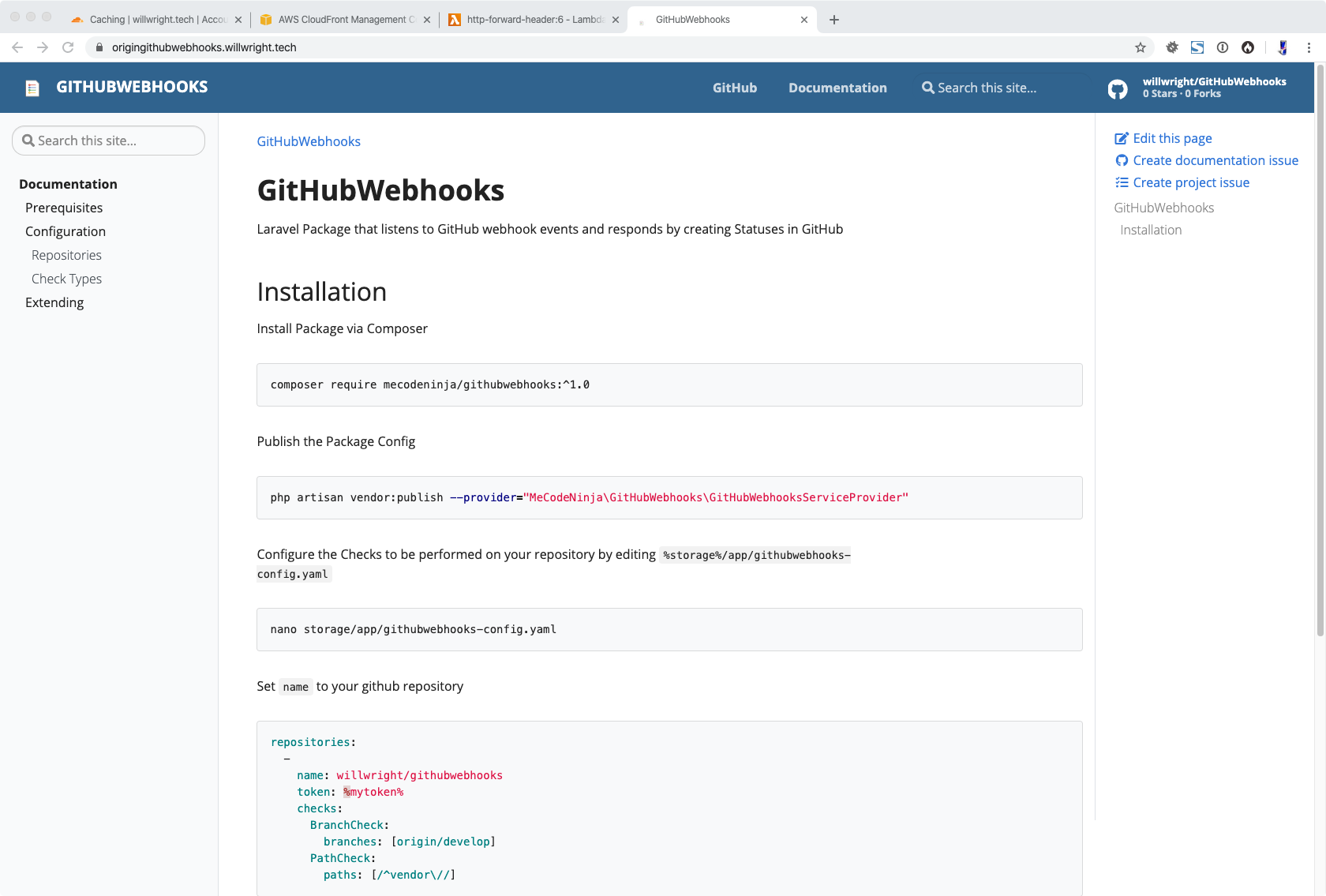Click the GitHubWebhooks breadcrumb link
The width and height of the screenshot is (1326, 896).
pyautogui.click(x=309, y=141)
